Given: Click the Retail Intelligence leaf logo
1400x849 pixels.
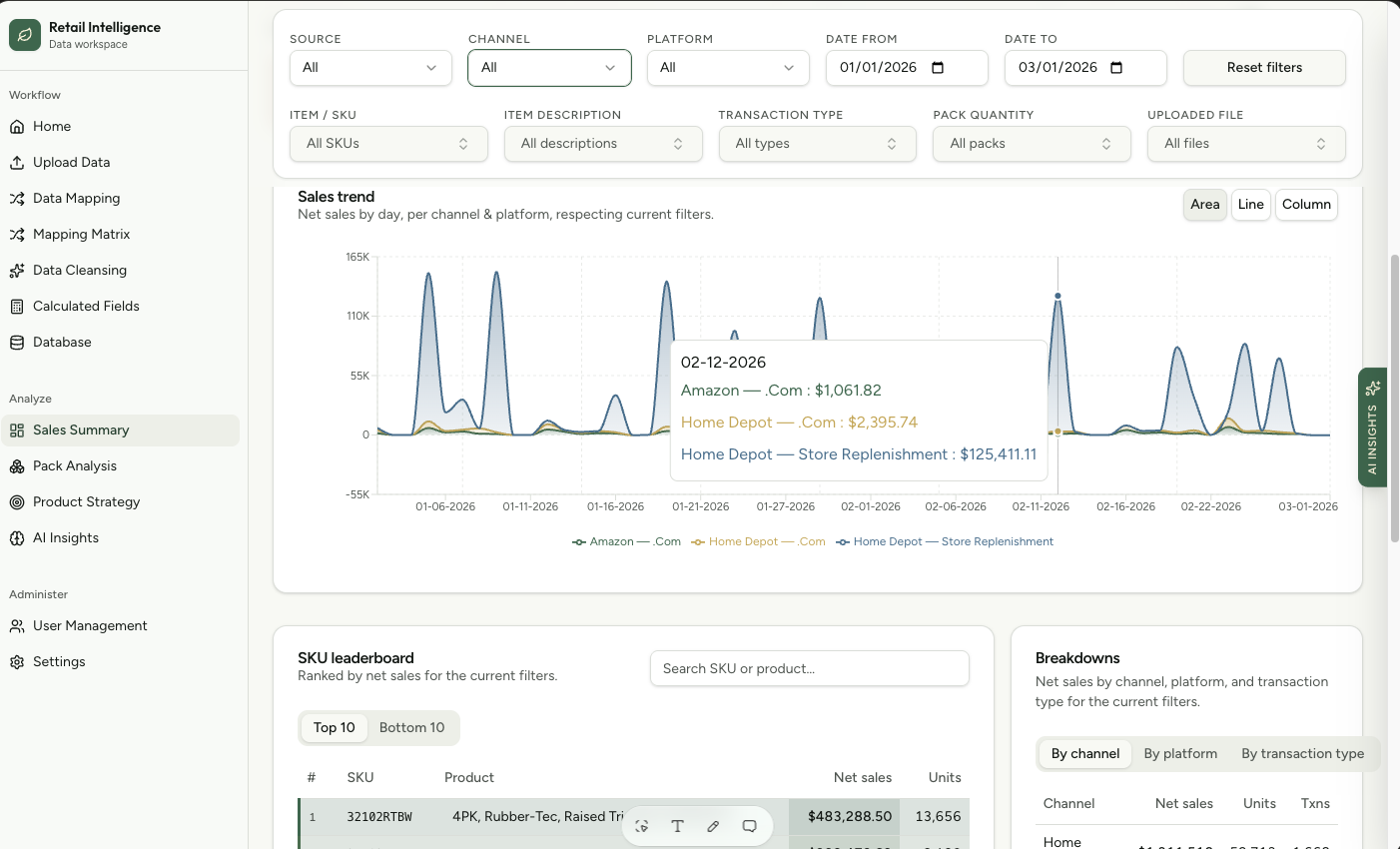Looking at the screenshot, I should 25,35.
